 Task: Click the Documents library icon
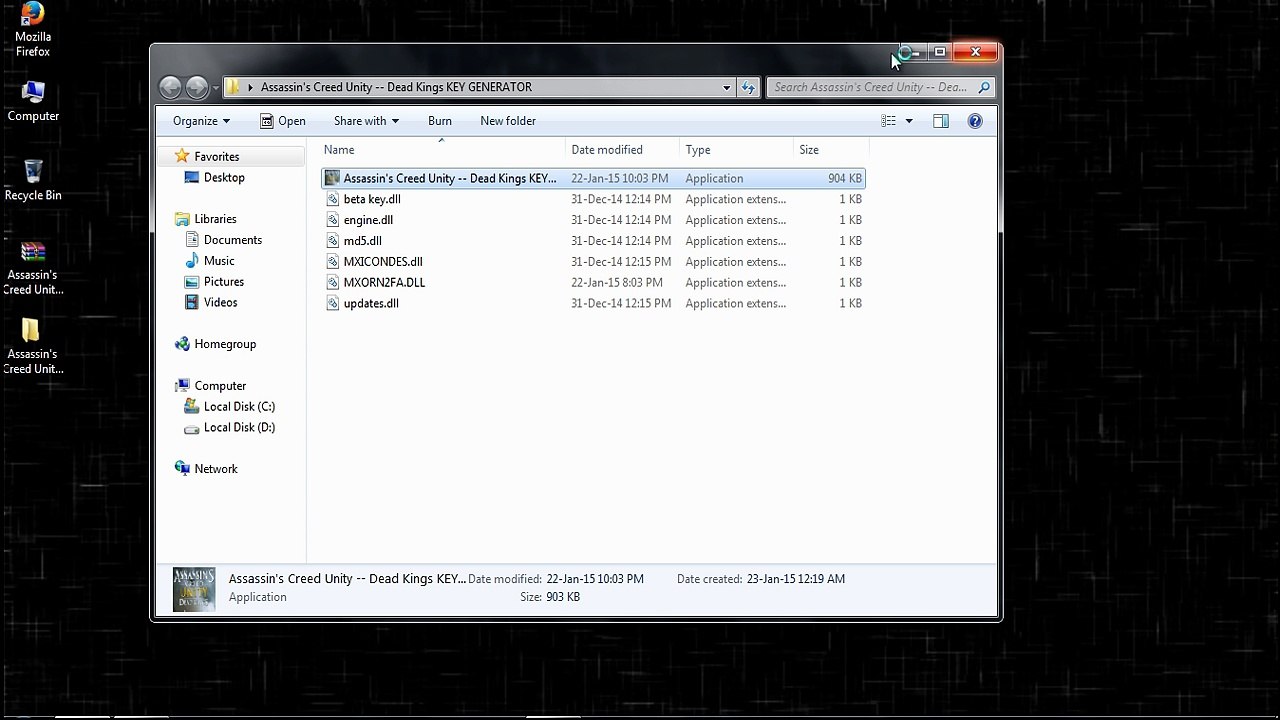192,240
